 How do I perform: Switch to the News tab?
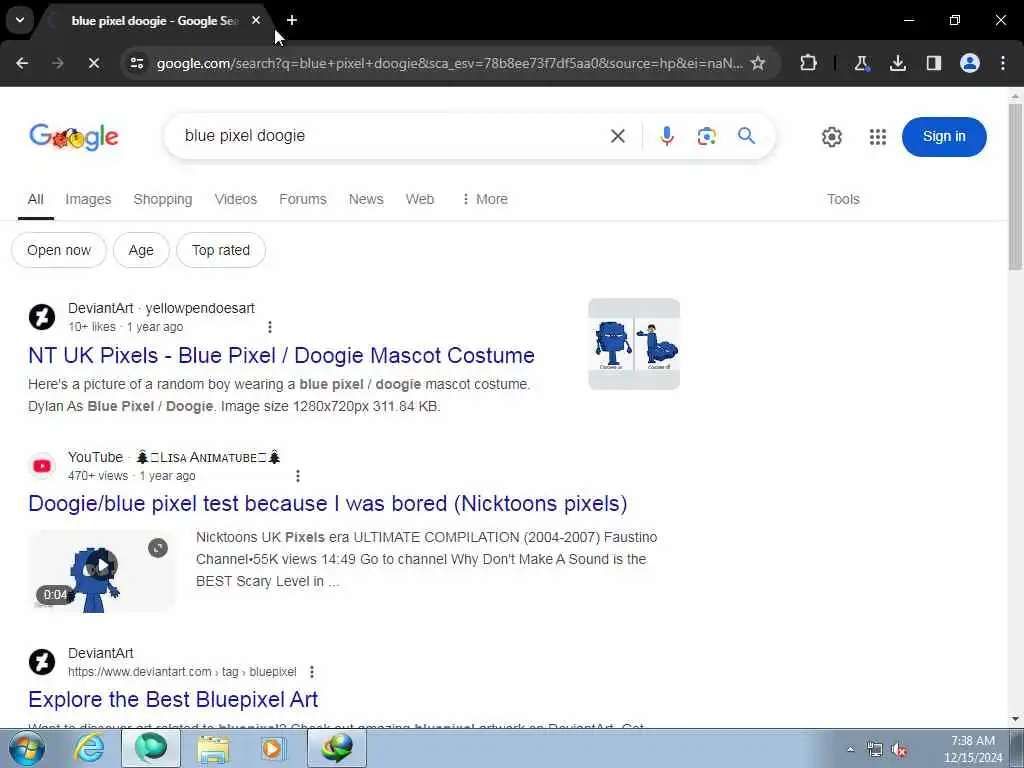(366, 199)
